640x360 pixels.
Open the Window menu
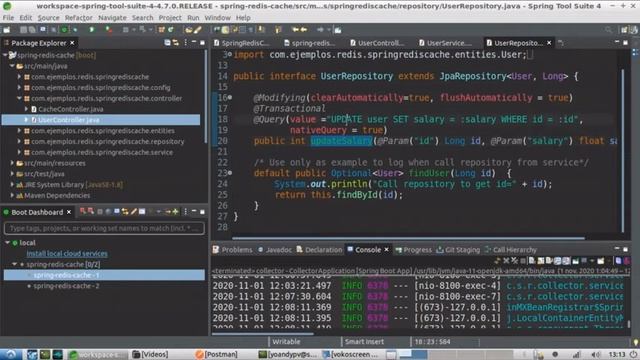(217, 18)
